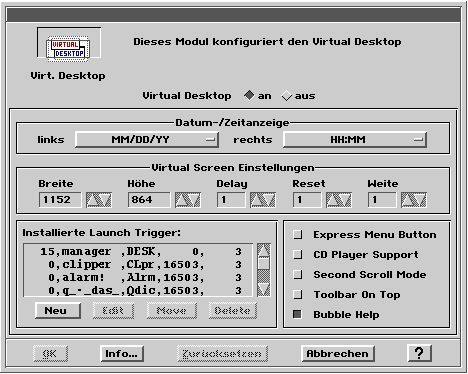Select the 'aus' radio button
This screenshot has width=468, height=374.
[287, 96]
